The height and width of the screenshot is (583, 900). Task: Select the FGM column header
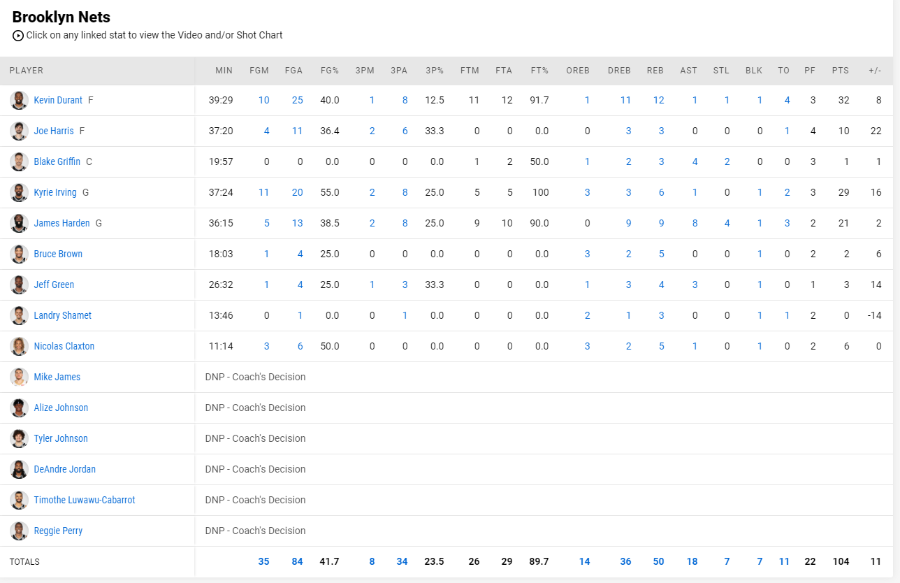(x=259, y=71)
